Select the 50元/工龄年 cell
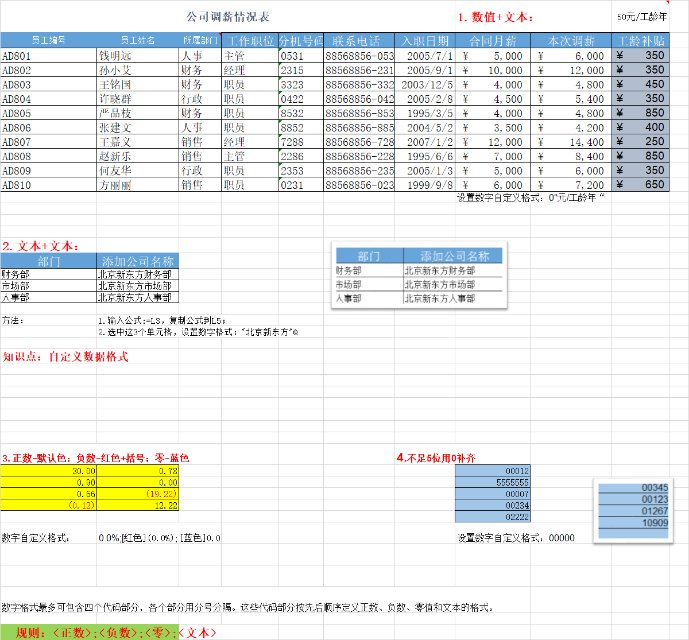This screenshot has width=689, height=640. pyautogui.click(x=640, y=17)
